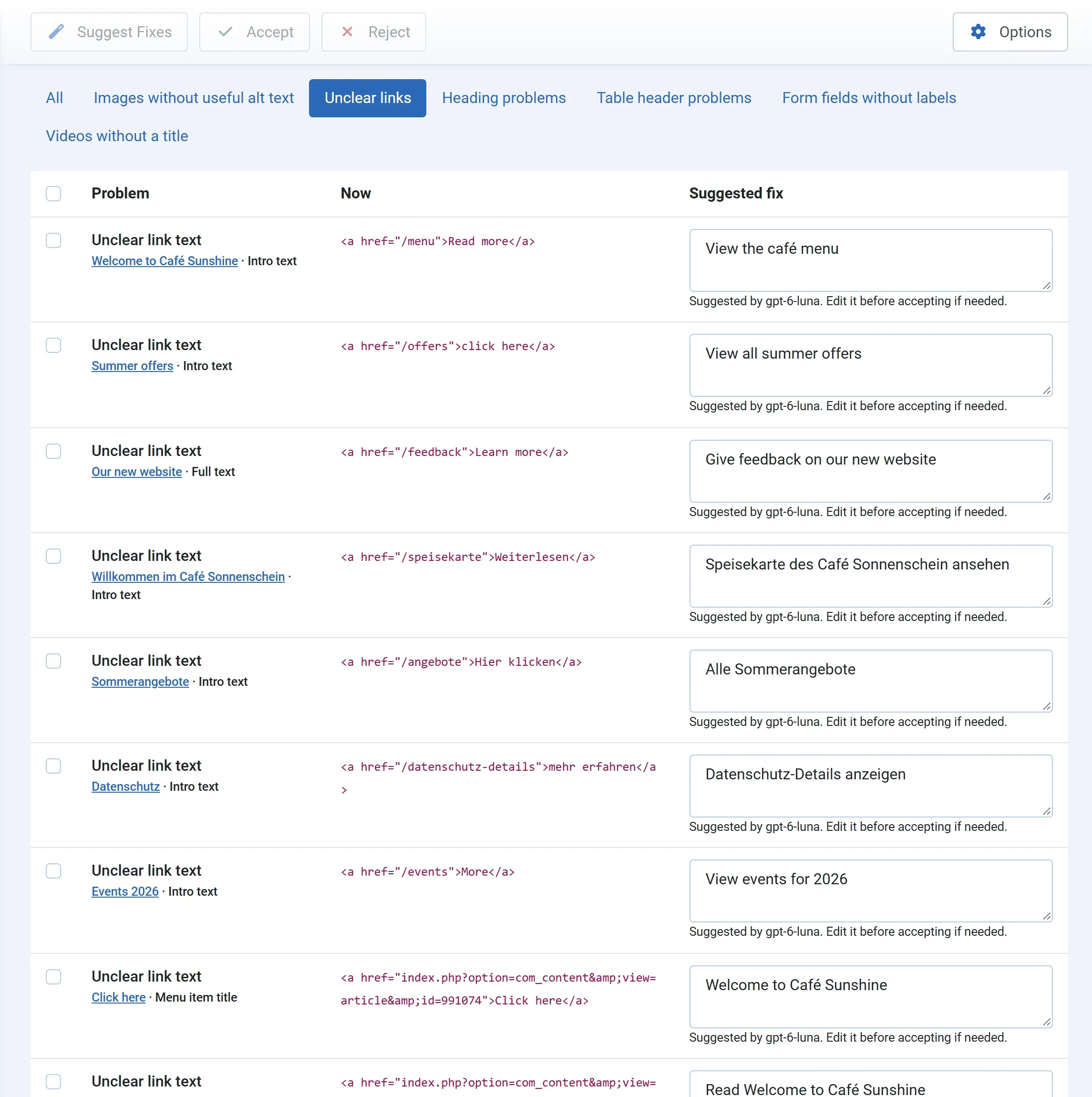The width and height of the screenshot is (1092, 1097).
Task: Edit the 'View all summer offers' suggestion field
Action: 871,366
